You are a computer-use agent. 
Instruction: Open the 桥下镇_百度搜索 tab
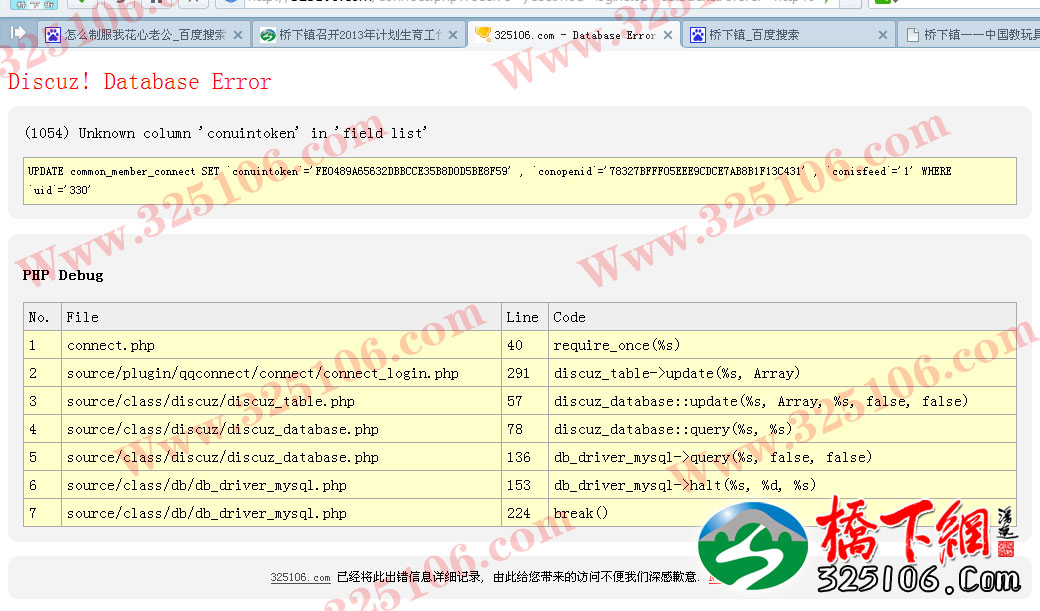click(789, 34)
